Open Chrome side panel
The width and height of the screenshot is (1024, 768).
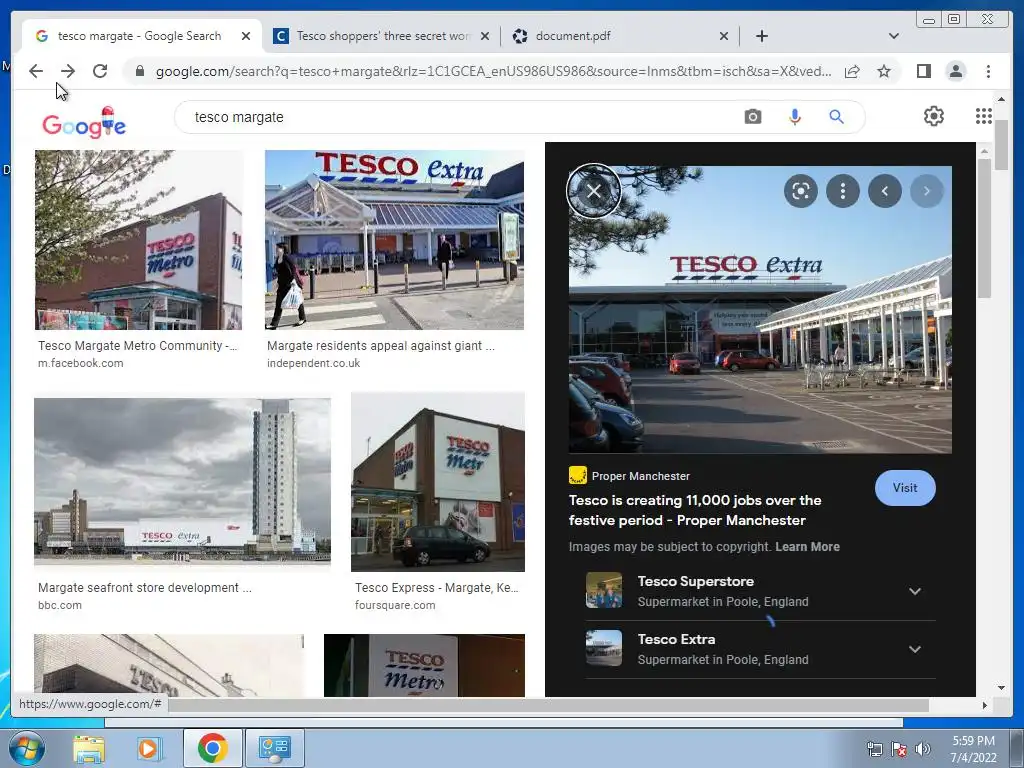pyautogui.click(x=923, y=71)
